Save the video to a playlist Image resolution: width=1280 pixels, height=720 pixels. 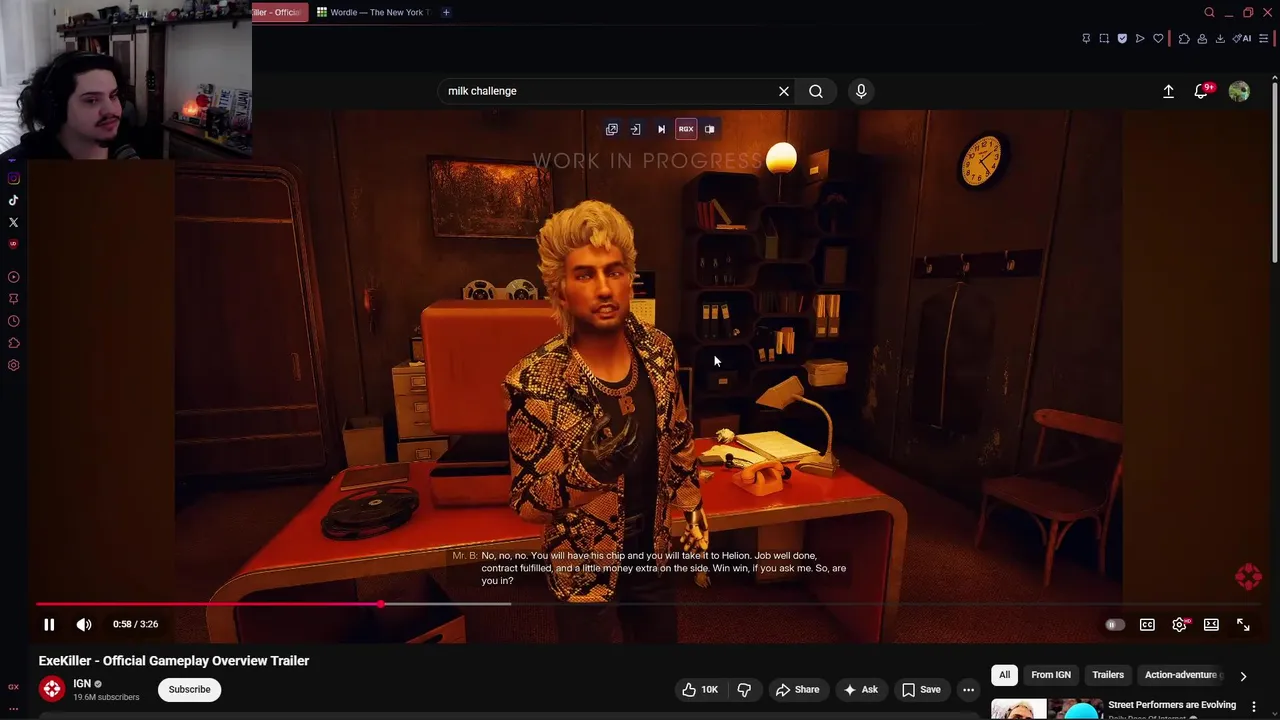click(921, 689)
